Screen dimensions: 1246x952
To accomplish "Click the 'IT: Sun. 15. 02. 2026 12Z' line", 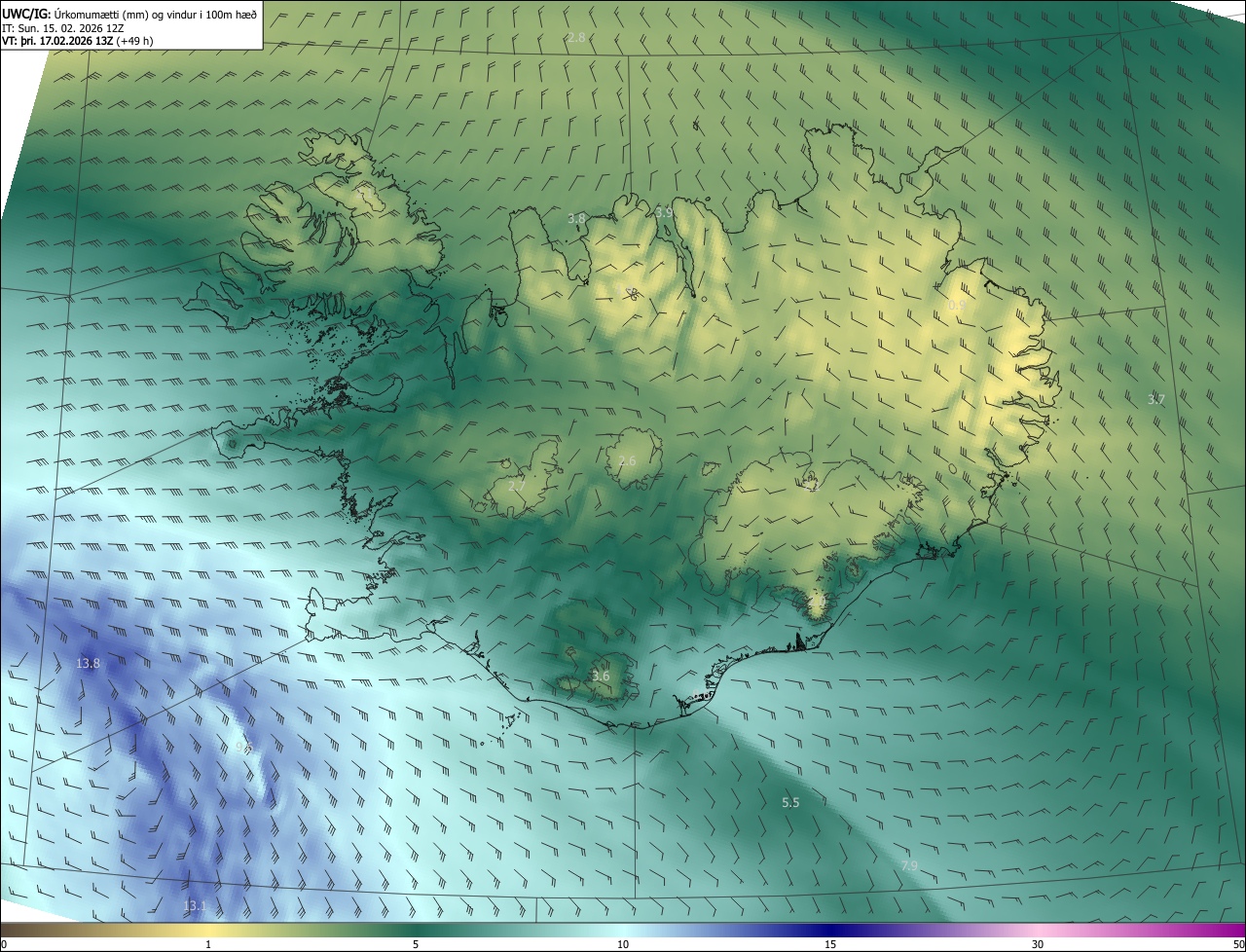I will [63, 28].
